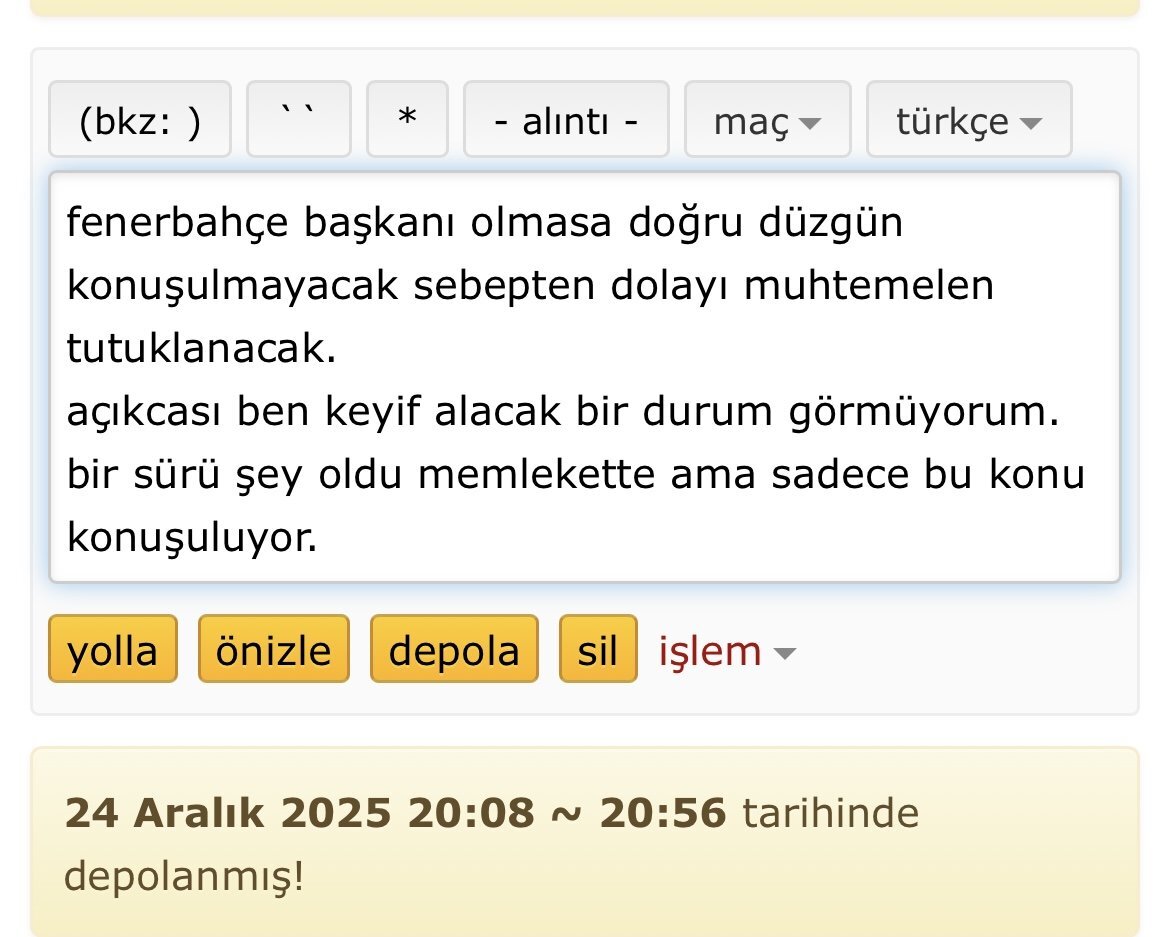Open the maç dropdown menu

767,122
